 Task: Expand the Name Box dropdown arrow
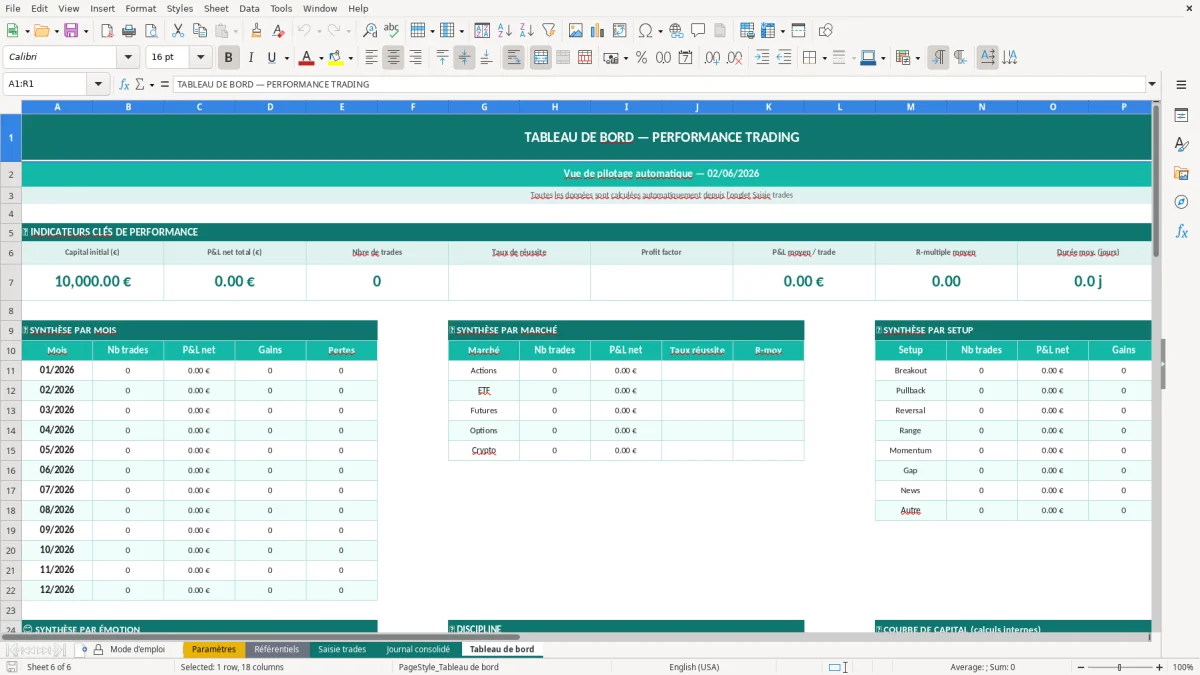coord(98,84)
